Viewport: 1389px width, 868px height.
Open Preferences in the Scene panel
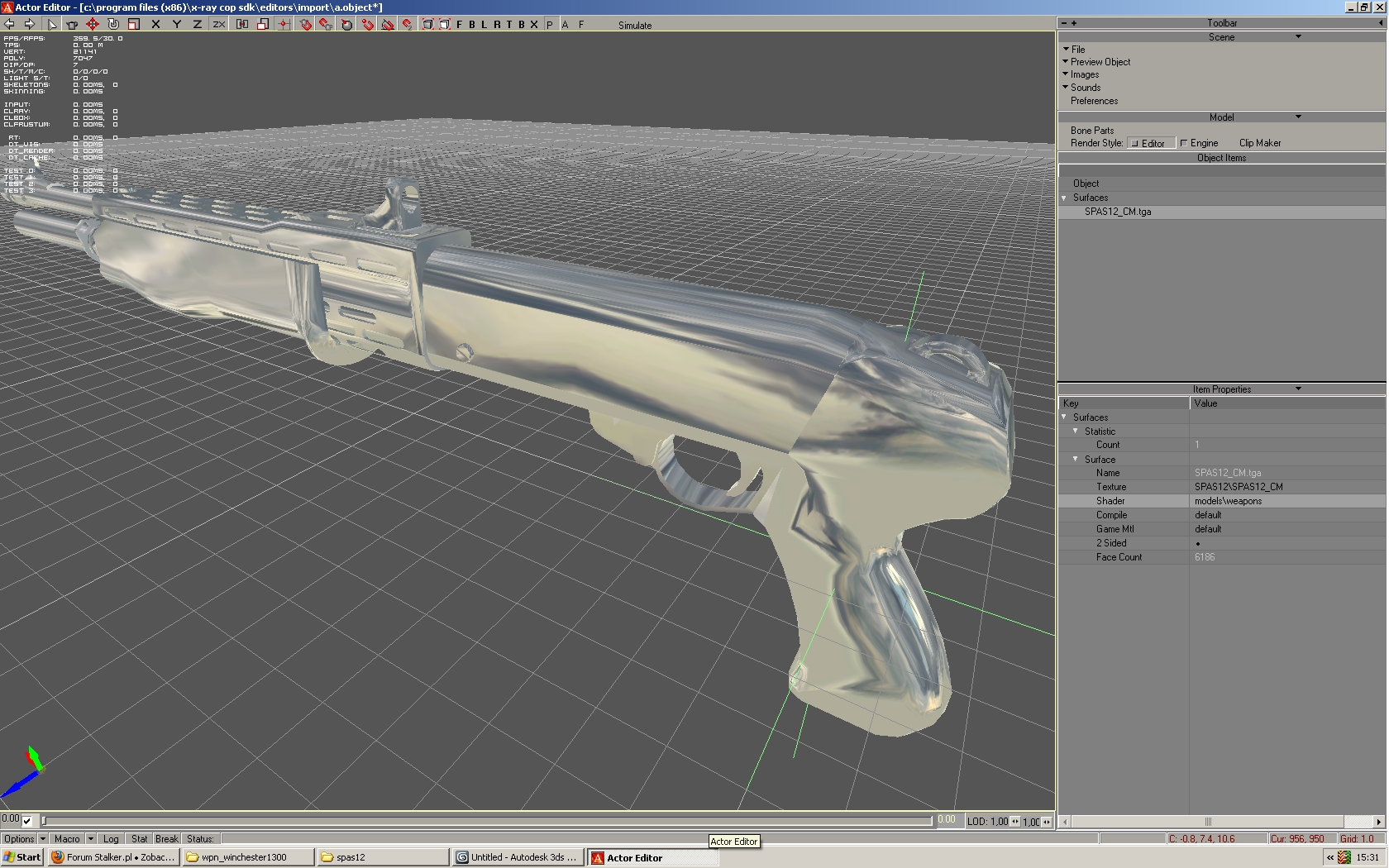pos(1094,101)
